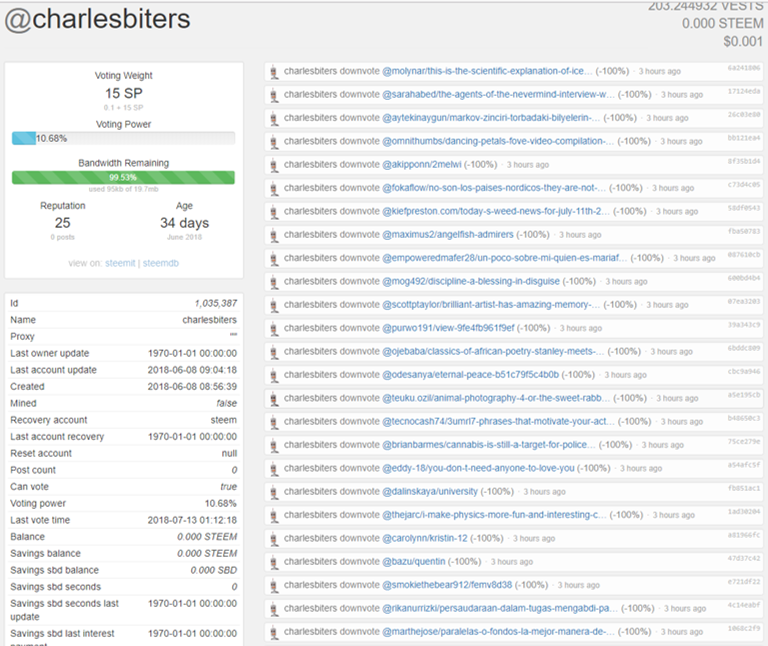Click the avatar icon in the teuku.ozil downvote row
This screenshot has width=768, height=646.
(274, 399)
